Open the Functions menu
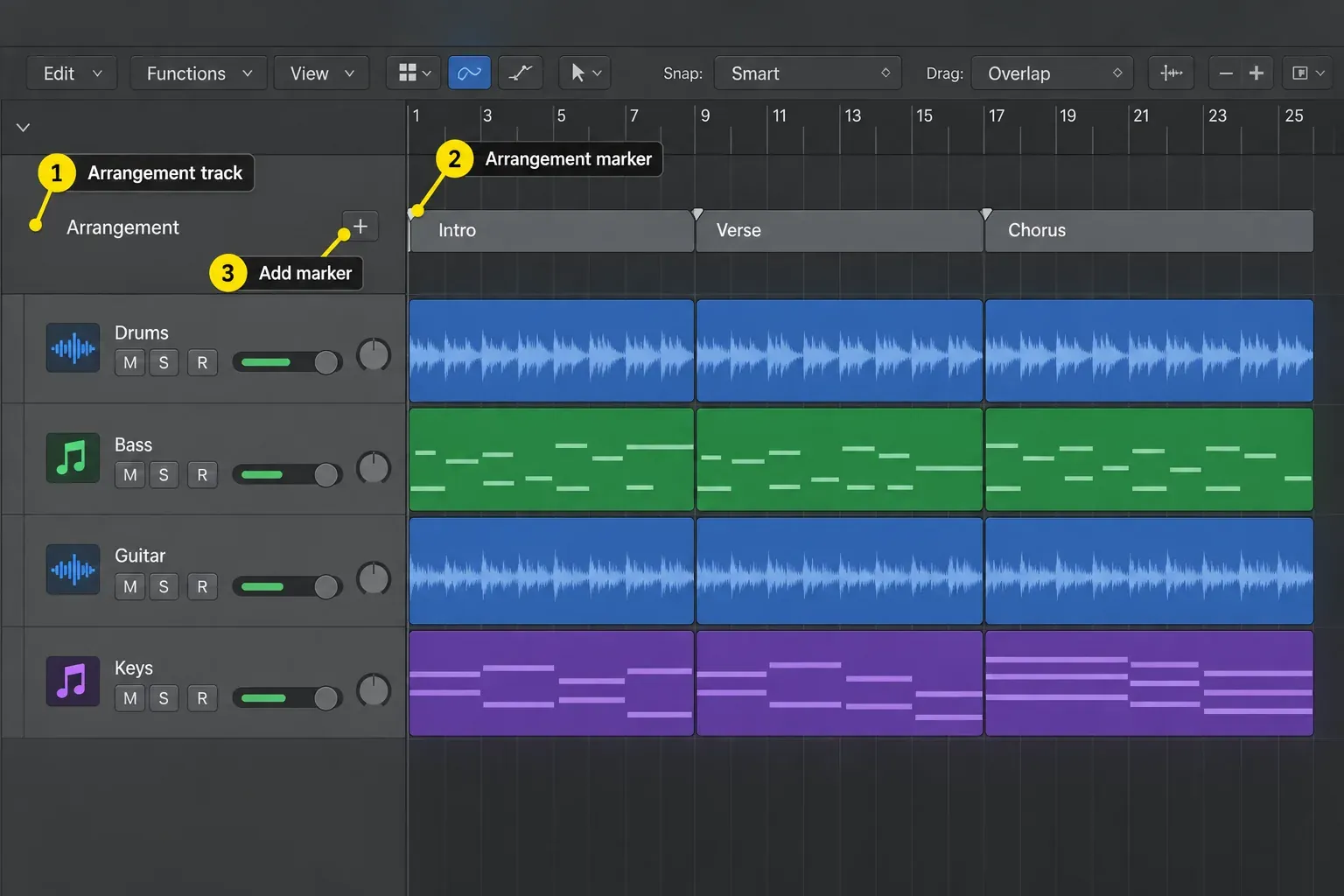 (199, 73)
